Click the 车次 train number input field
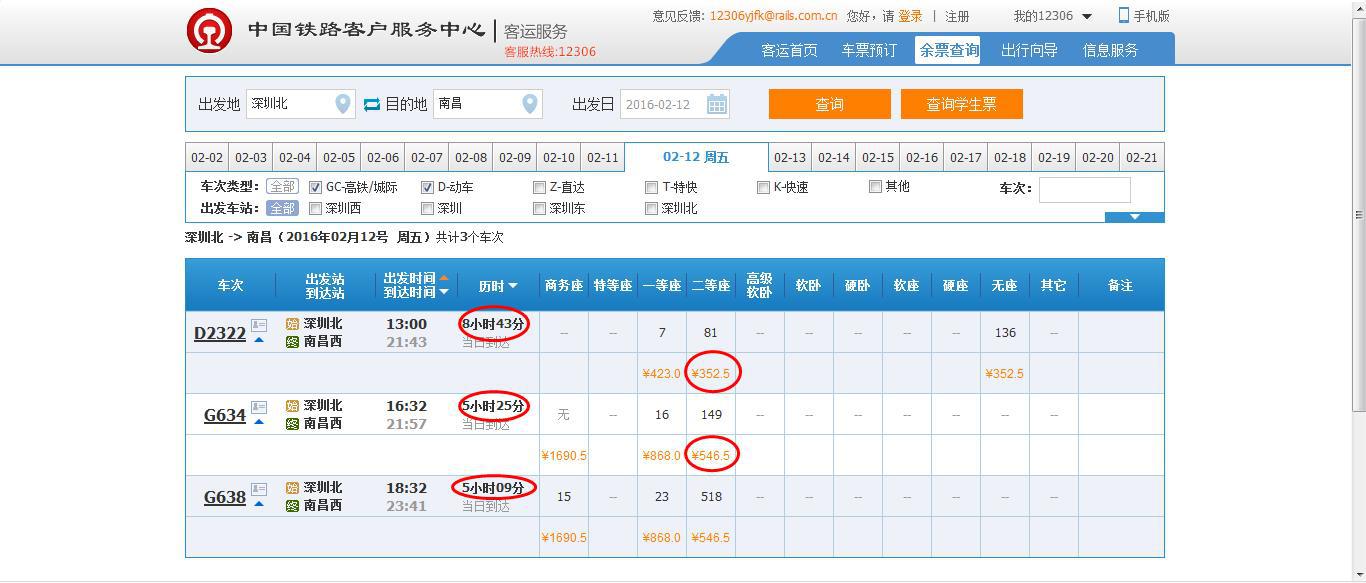 1084,189
